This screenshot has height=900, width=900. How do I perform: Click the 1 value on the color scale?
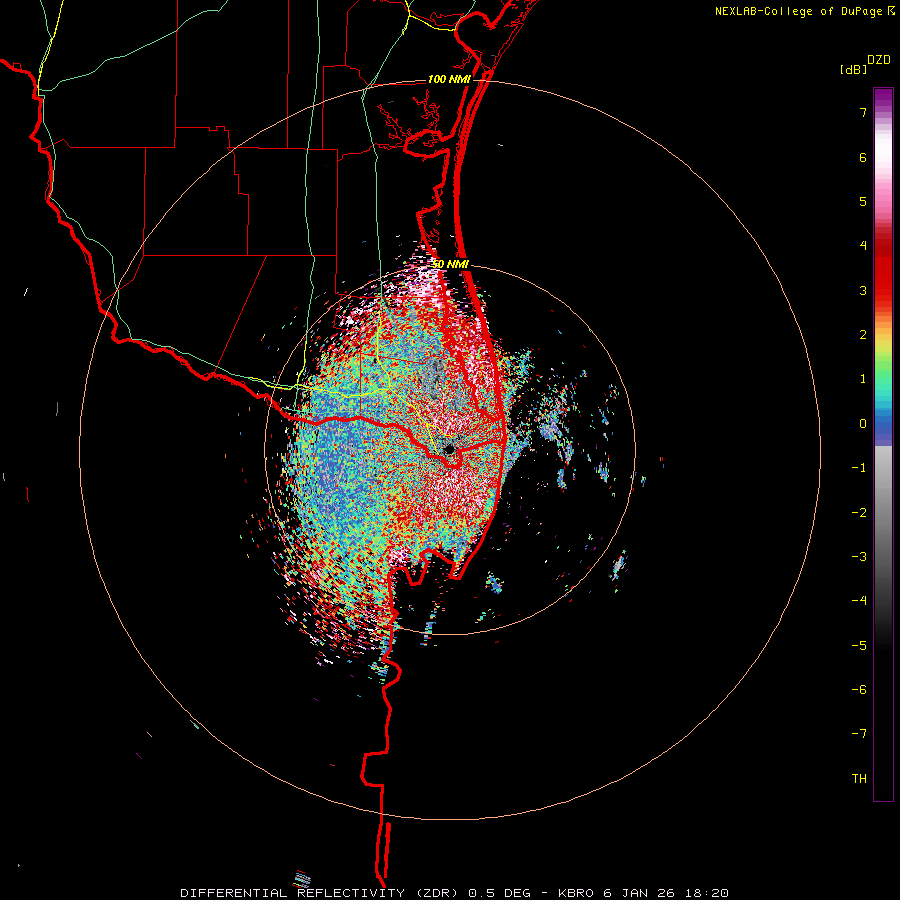tap(863, 379)
